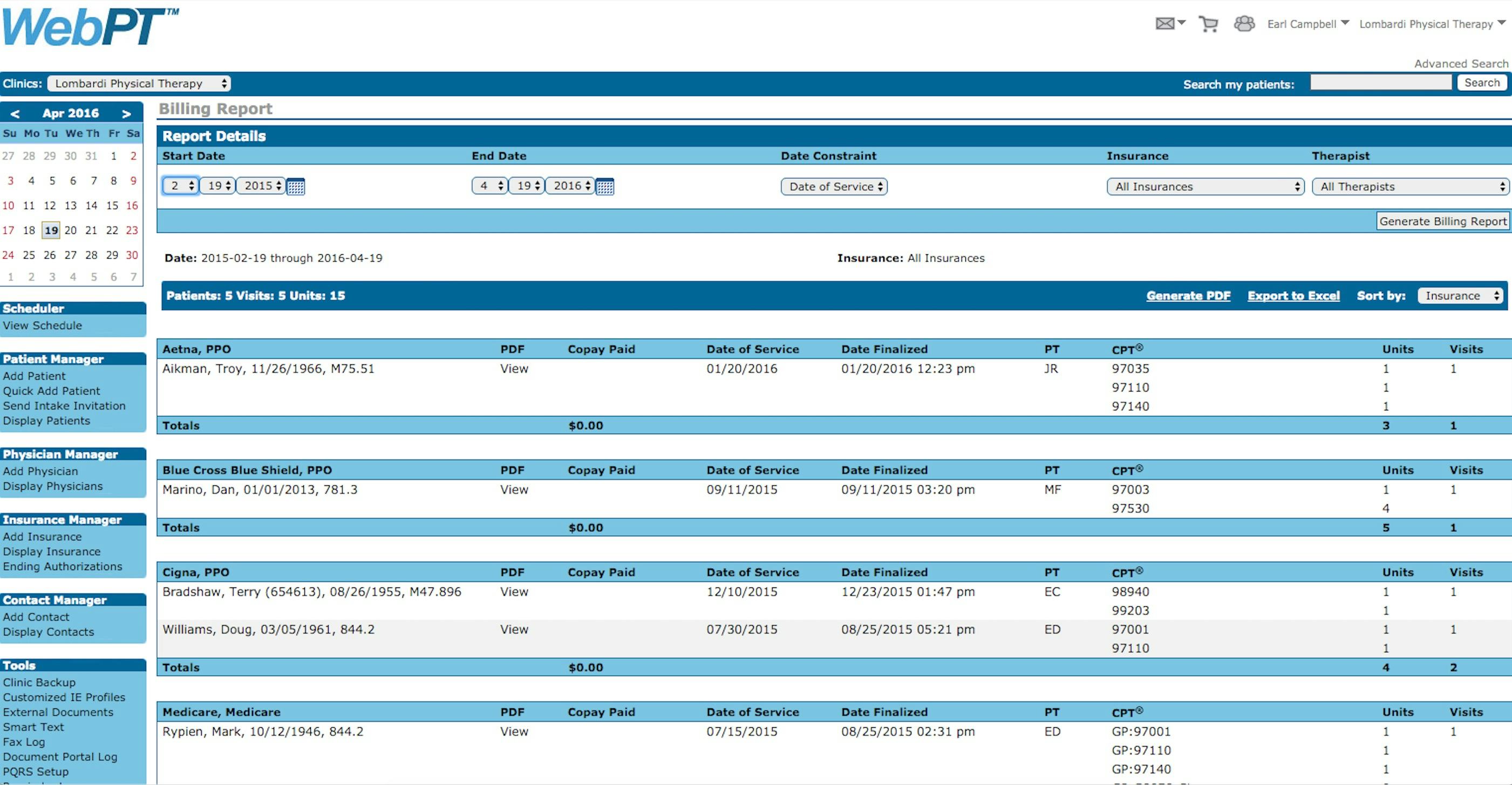
Task: Open the All Therapists dropdown
Action: coord(1410,187)
